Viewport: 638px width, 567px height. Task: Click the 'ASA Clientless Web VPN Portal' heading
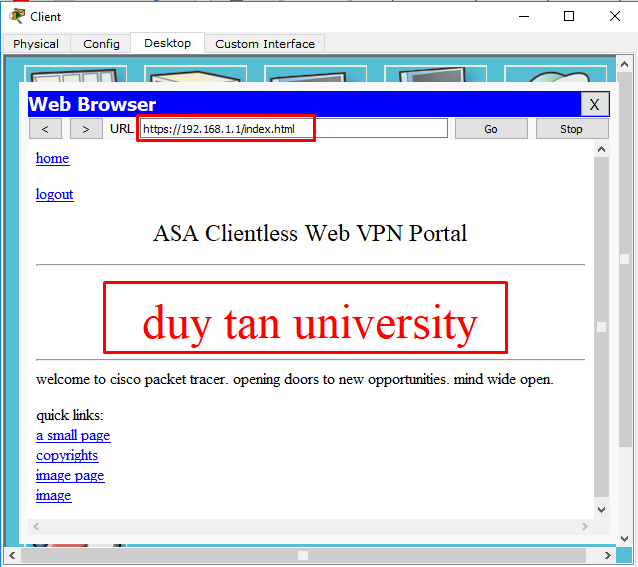pyautogui.click(x=310, y=233)
